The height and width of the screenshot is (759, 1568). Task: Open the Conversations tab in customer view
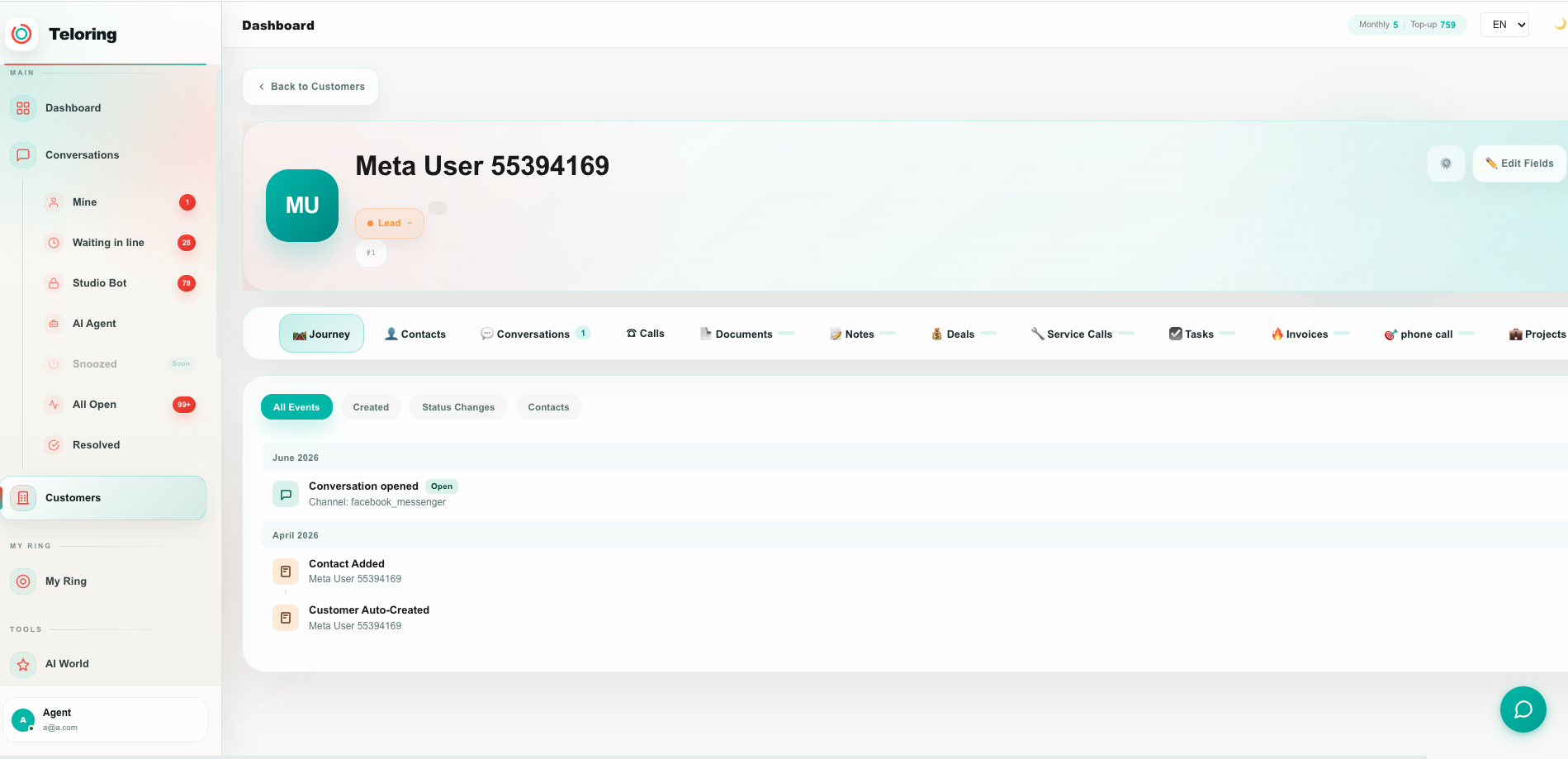535,334
